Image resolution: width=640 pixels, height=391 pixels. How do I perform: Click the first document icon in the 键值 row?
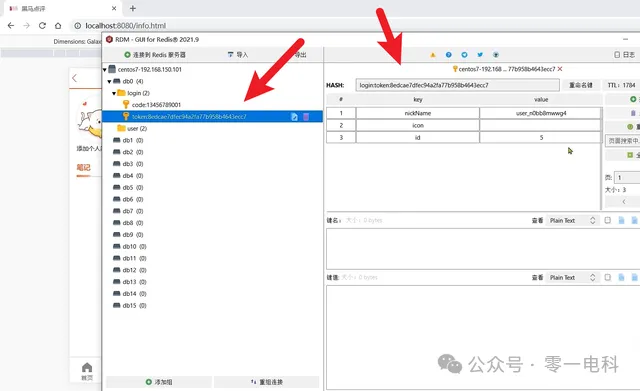[x=621, y=278]
